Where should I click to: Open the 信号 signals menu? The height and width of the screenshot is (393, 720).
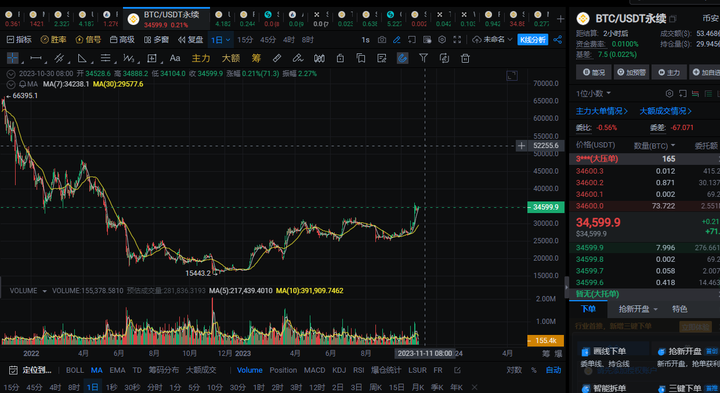point(88,40)
